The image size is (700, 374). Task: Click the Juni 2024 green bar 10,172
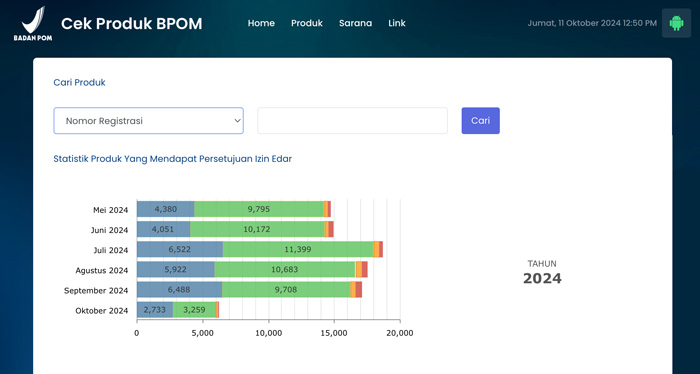(x=257, y=229)
